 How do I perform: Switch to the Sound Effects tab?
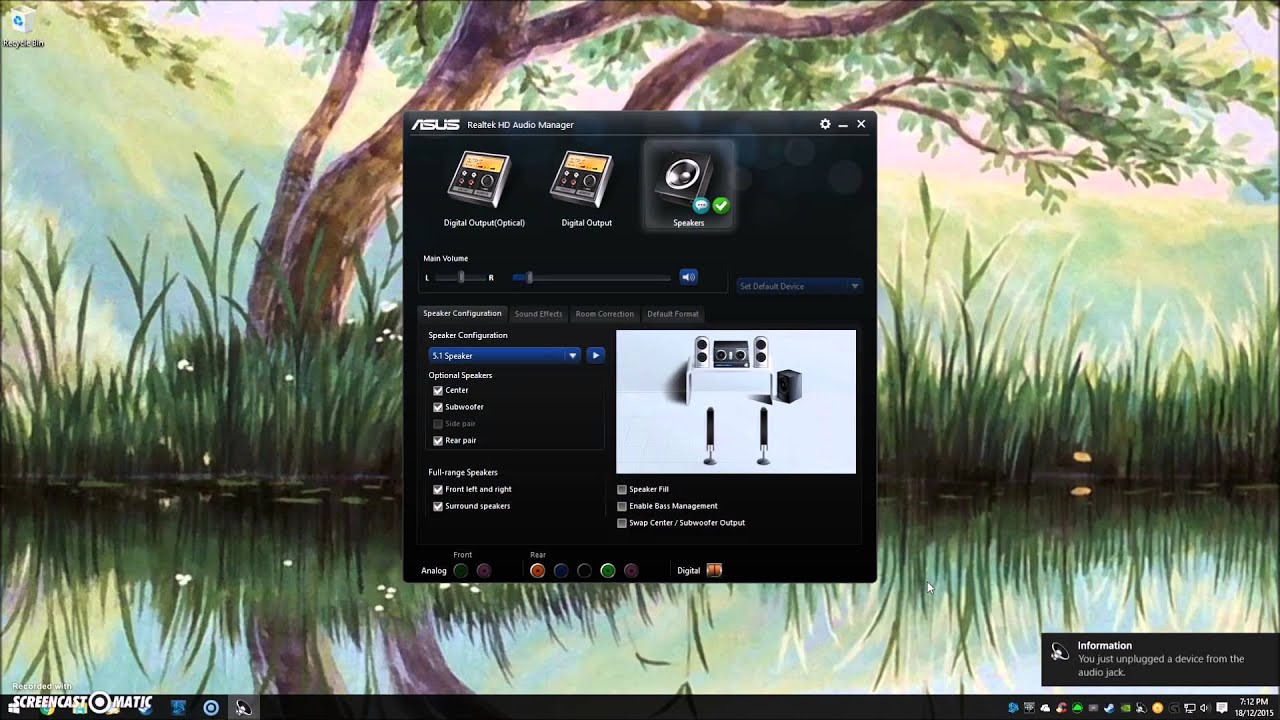click(x=538, y=314)
